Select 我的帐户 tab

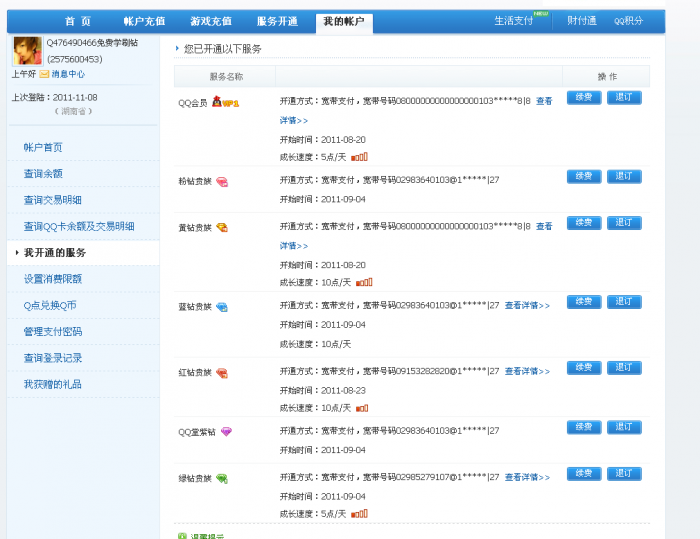pos(344,22)
